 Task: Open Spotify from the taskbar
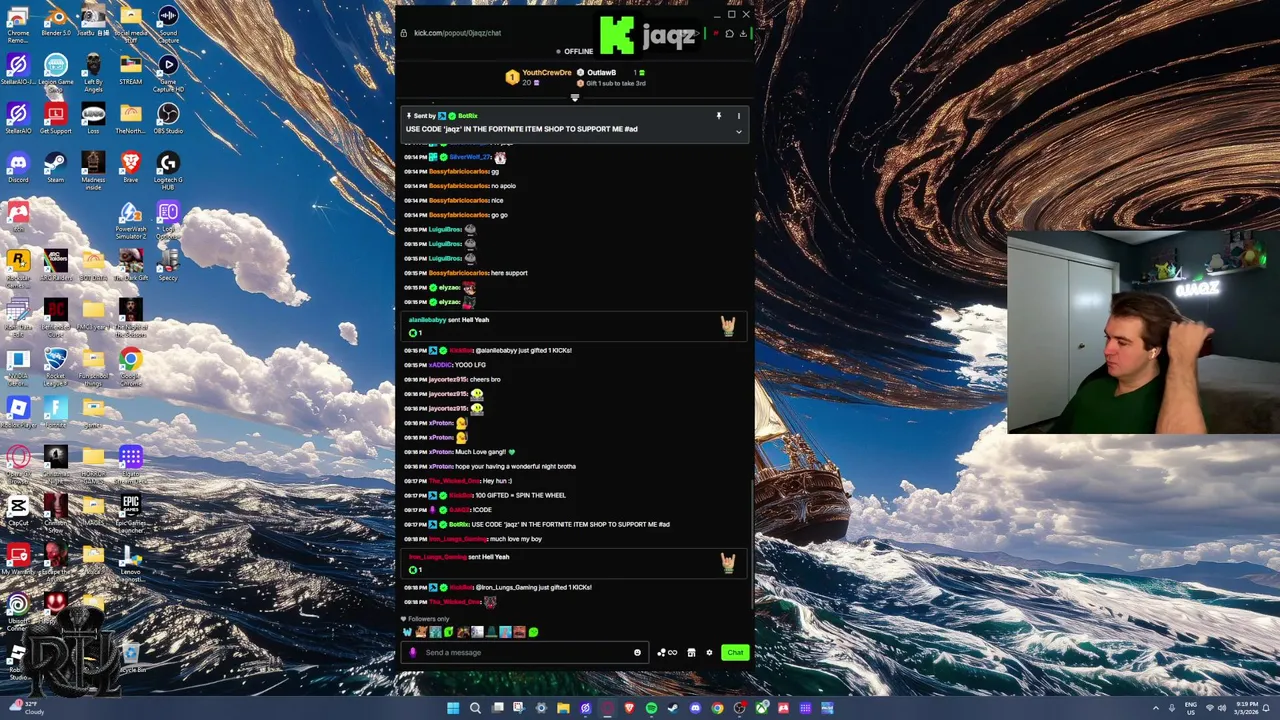coord(651,708)
